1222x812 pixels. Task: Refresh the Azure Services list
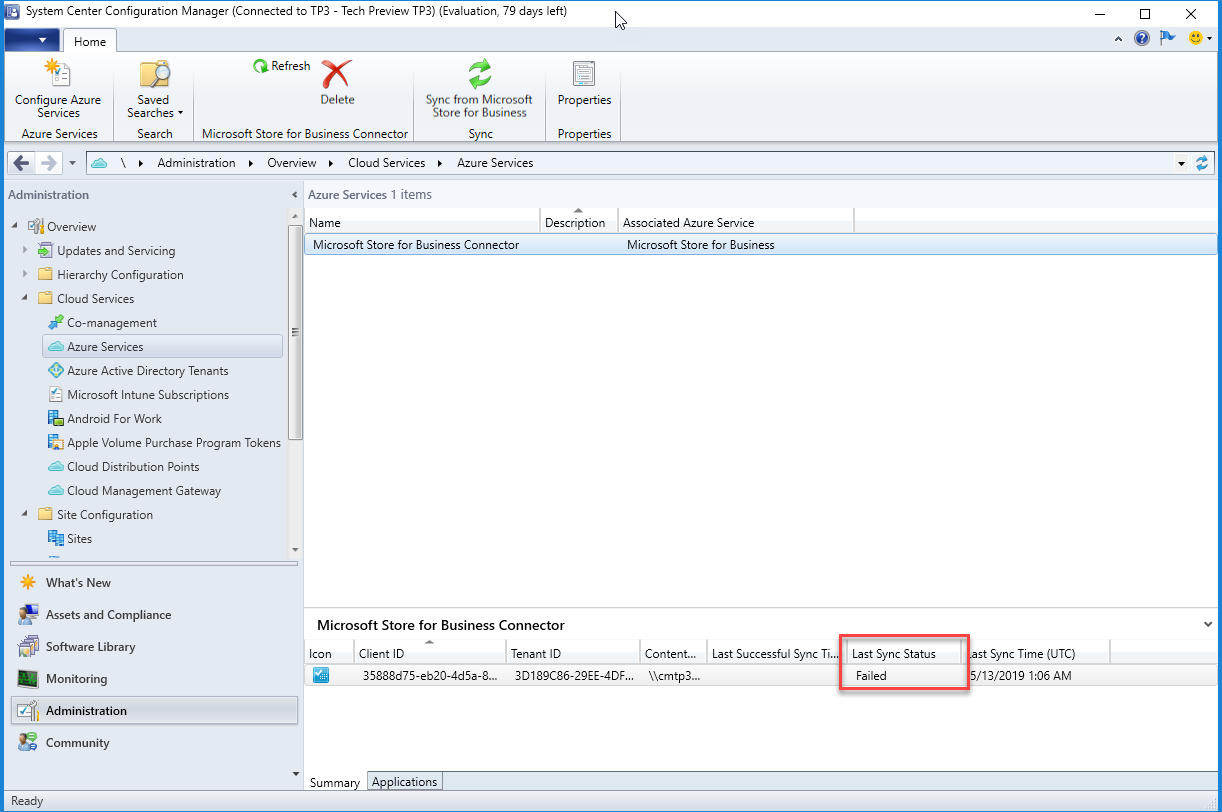tap(282, 66)
